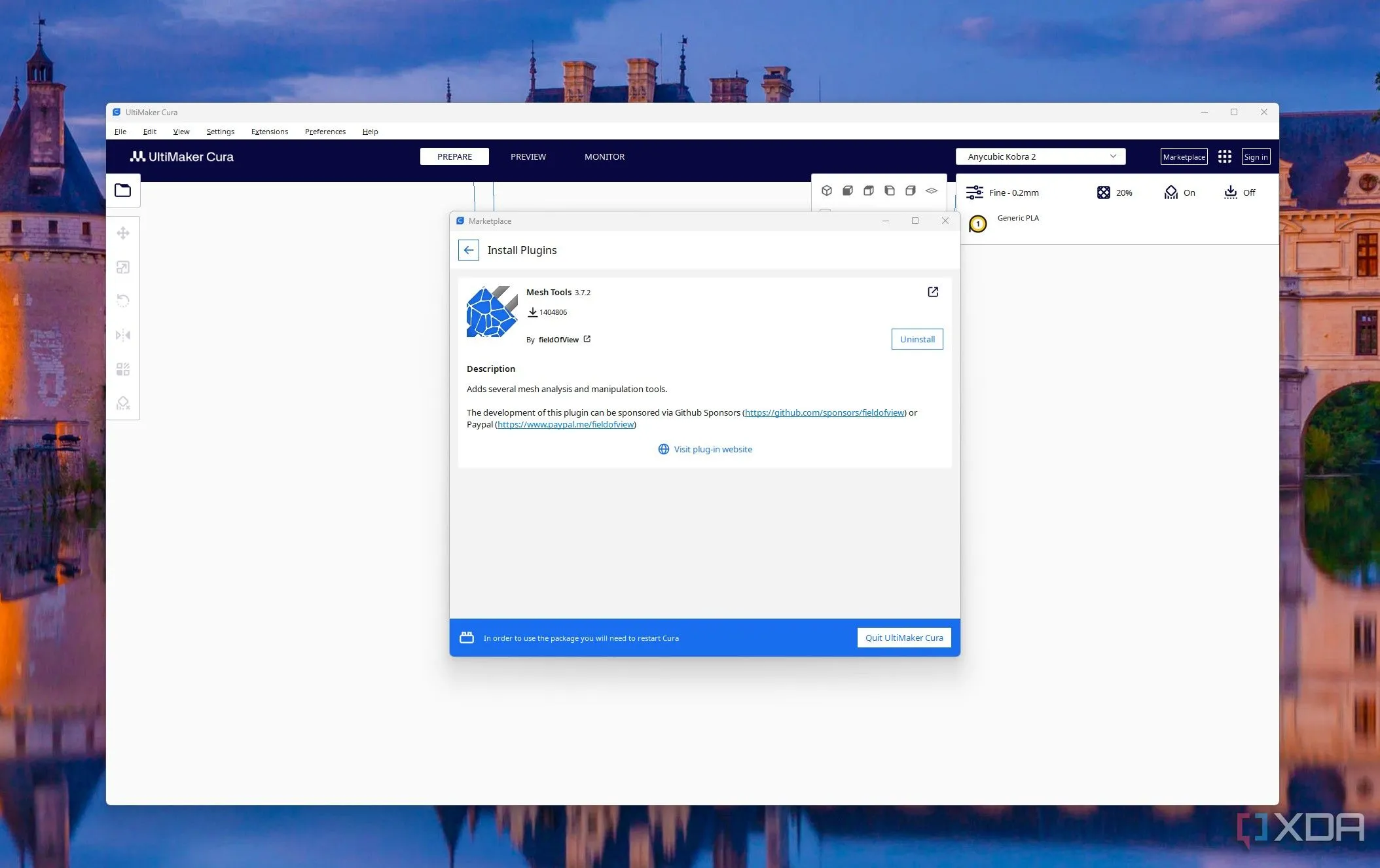The height and width of the screenshot is (868, 1380).
Task: Expand the Anycubic Kobra 2 printer dropdown
Action: point(1040,156)
